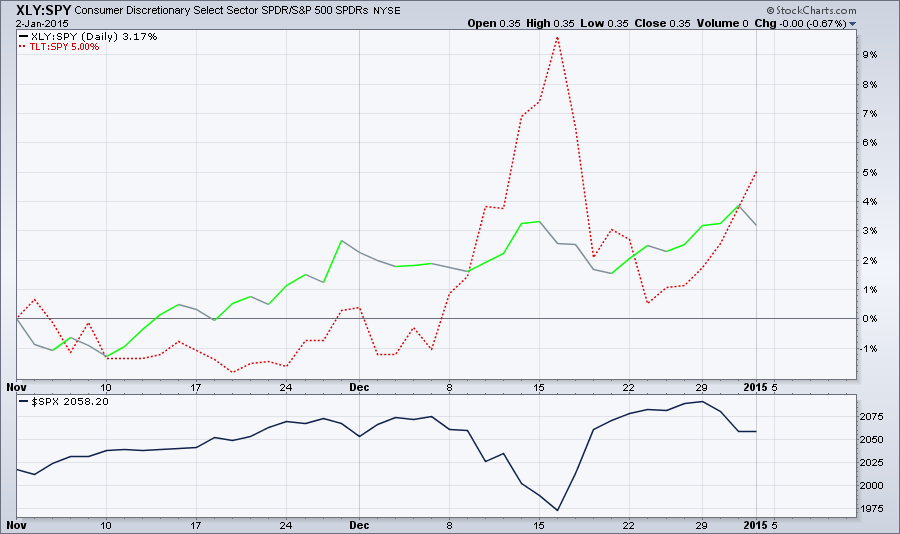Click the Close 0.35 value
900x534 pixels.
pos(662,24)
